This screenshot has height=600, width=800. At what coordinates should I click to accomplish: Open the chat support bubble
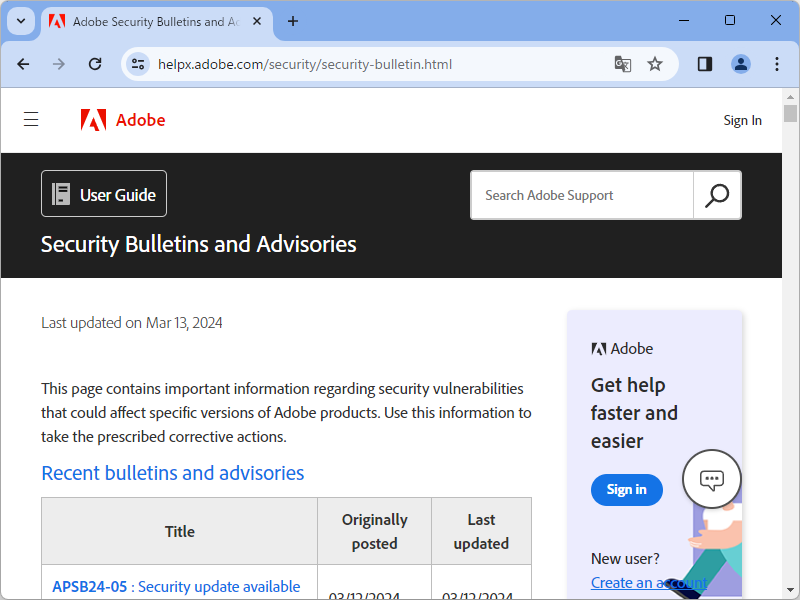711,479
